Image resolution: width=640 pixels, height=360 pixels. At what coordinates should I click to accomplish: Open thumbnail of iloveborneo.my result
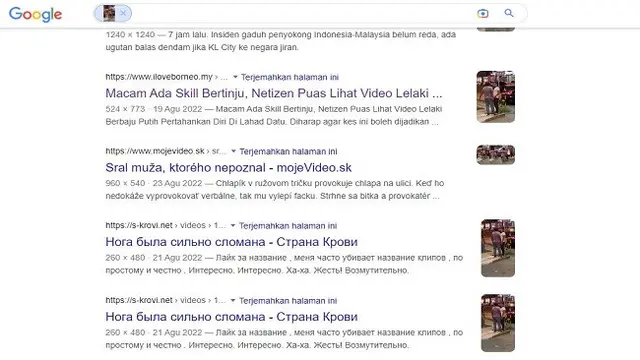click(x=496, y=97)
